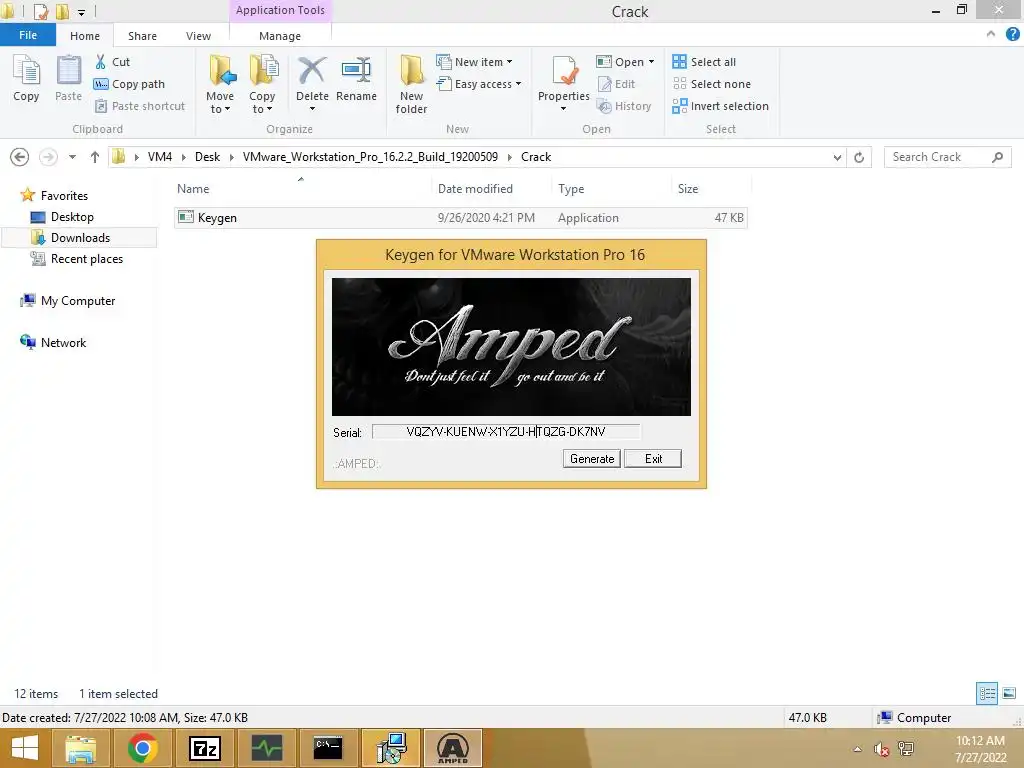Image resolution: width=1024 pixels, height=768 pixels.
Task: Customize Quick Access Toolbar dropdown
Action: pyautogui.click(x=81, y=12)
